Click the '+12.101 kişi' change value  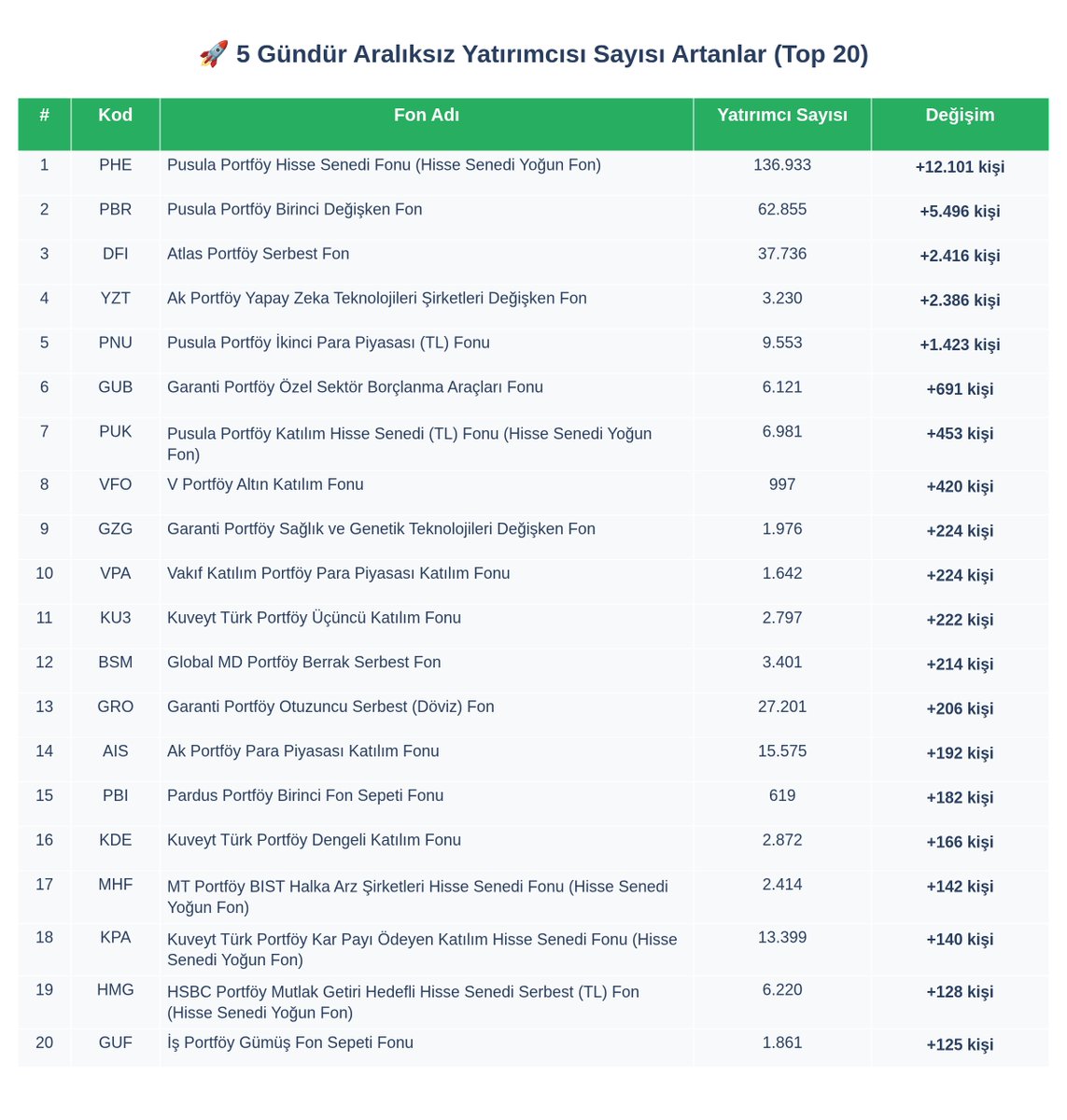coord(960,167)
